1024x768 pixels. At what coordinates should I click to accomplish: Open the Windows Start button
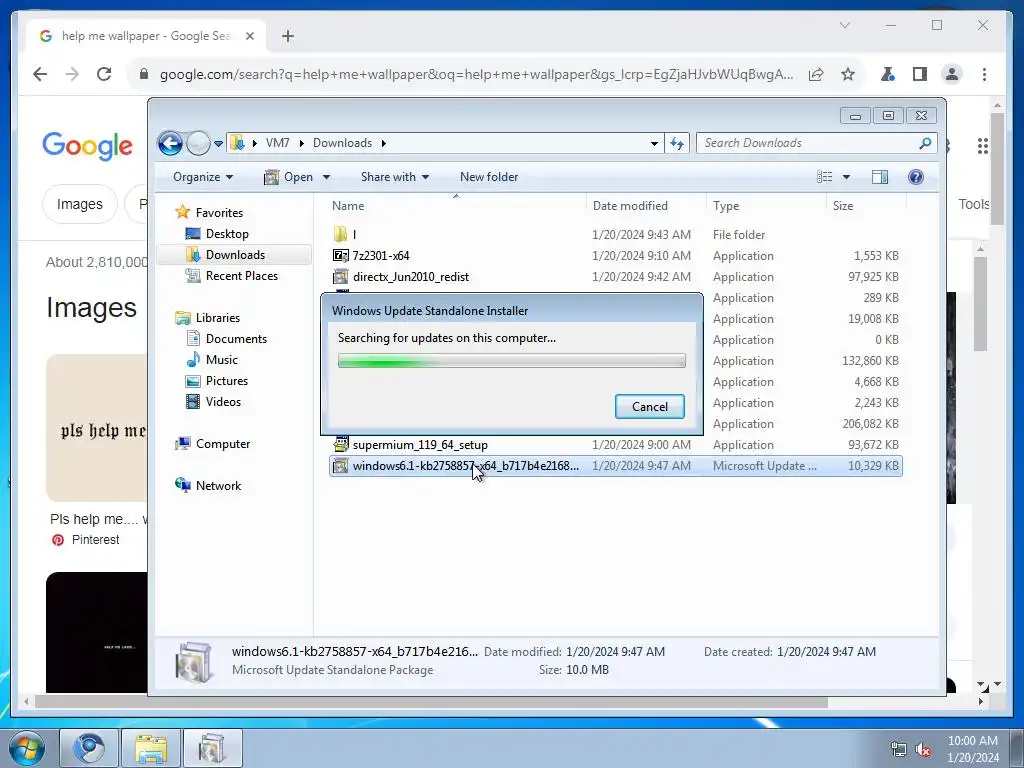pos(27,748)
